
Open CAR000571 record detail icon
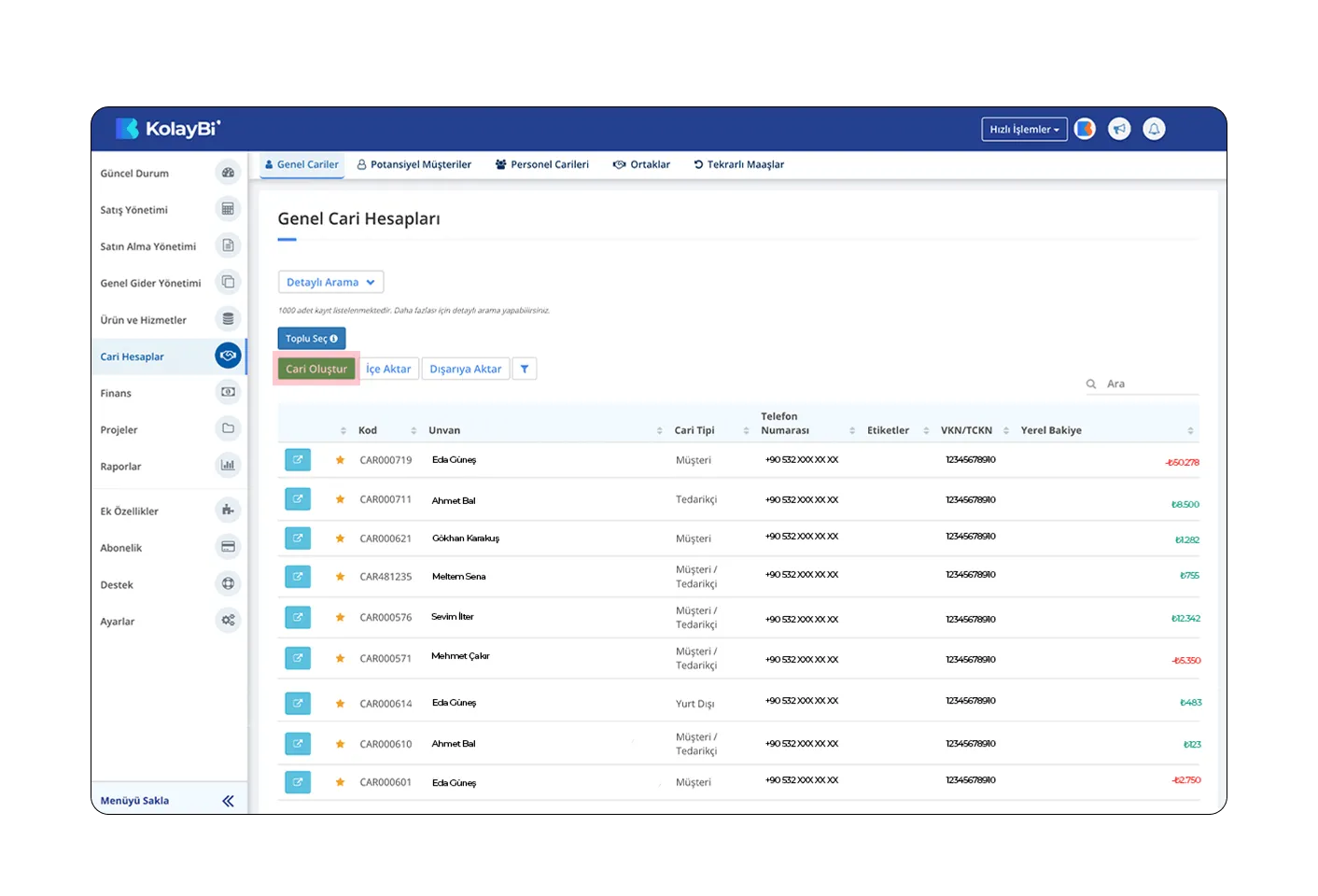(x=298, y=658)
